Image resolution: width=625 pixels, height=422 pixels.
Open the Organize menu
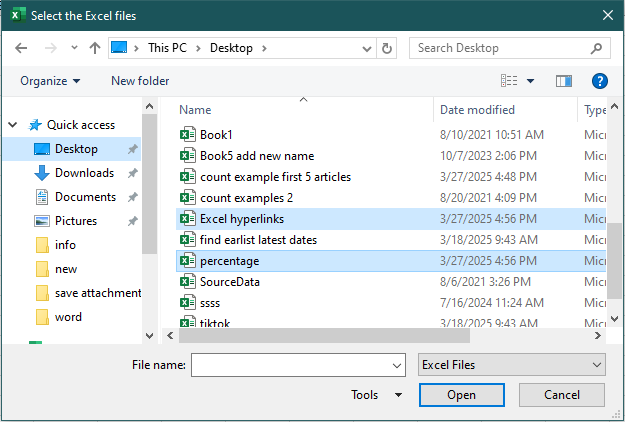50,81
